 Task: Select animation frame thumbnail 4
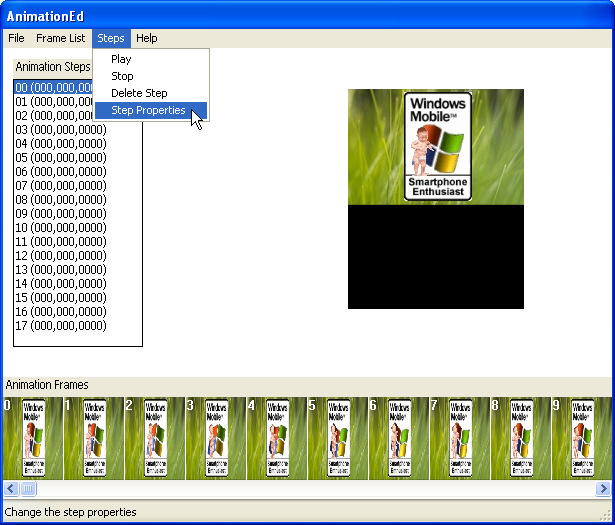coord(277,438)
